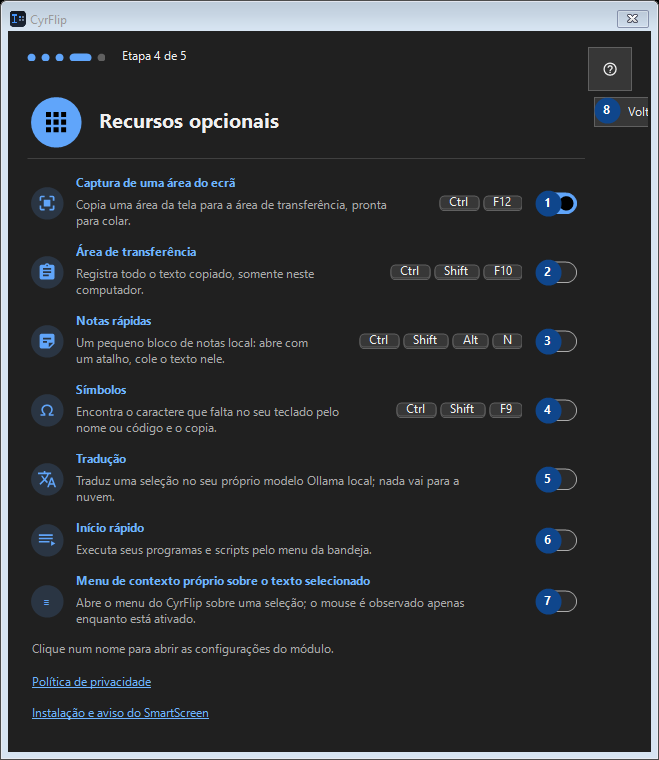Click the Alt key badge for Notas rápidas
Image resolution: width=659 pixels, height=760 pixels.
point(471,341)
